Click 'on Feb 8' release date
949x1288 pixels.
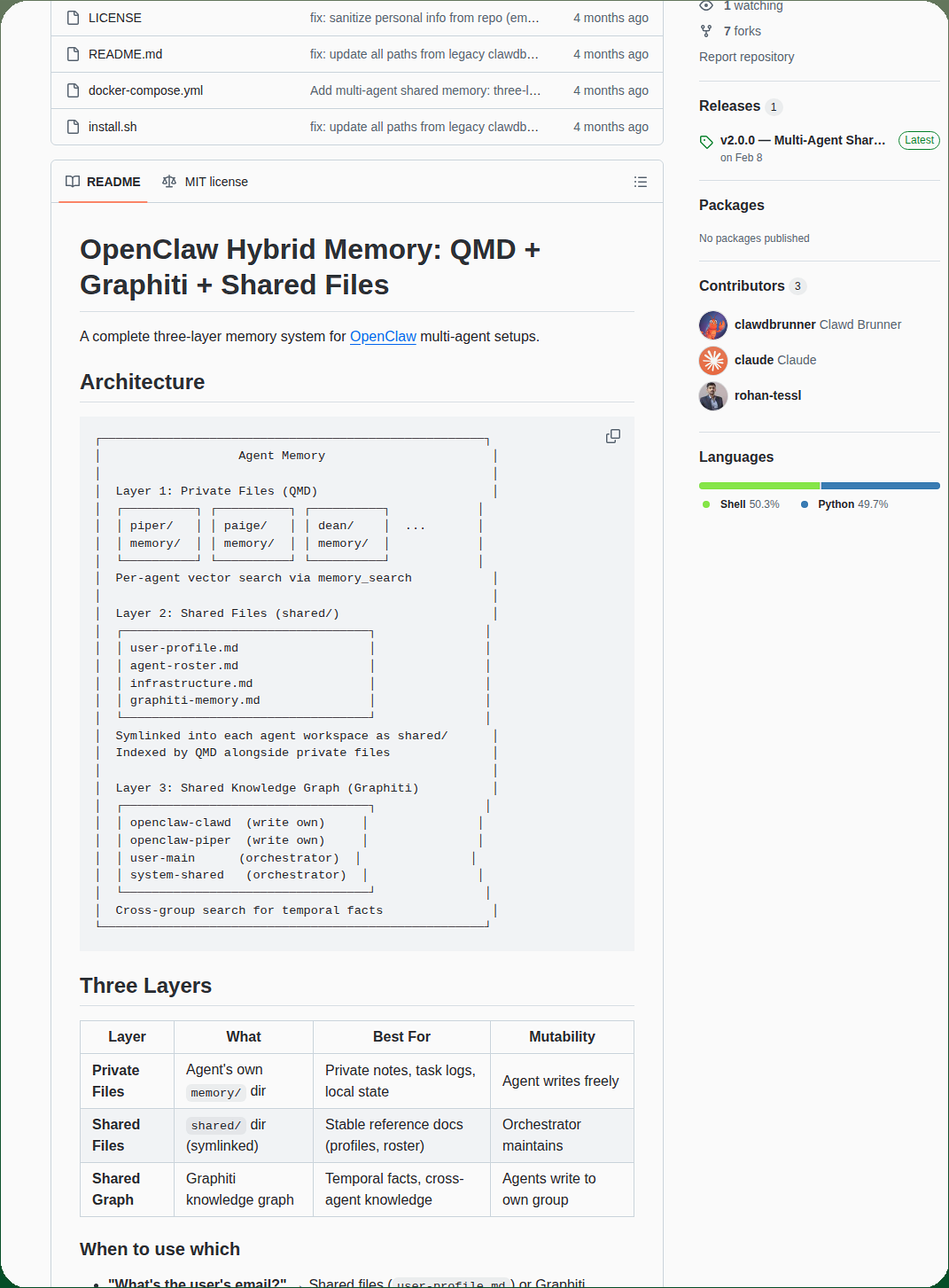pos(741,158)
